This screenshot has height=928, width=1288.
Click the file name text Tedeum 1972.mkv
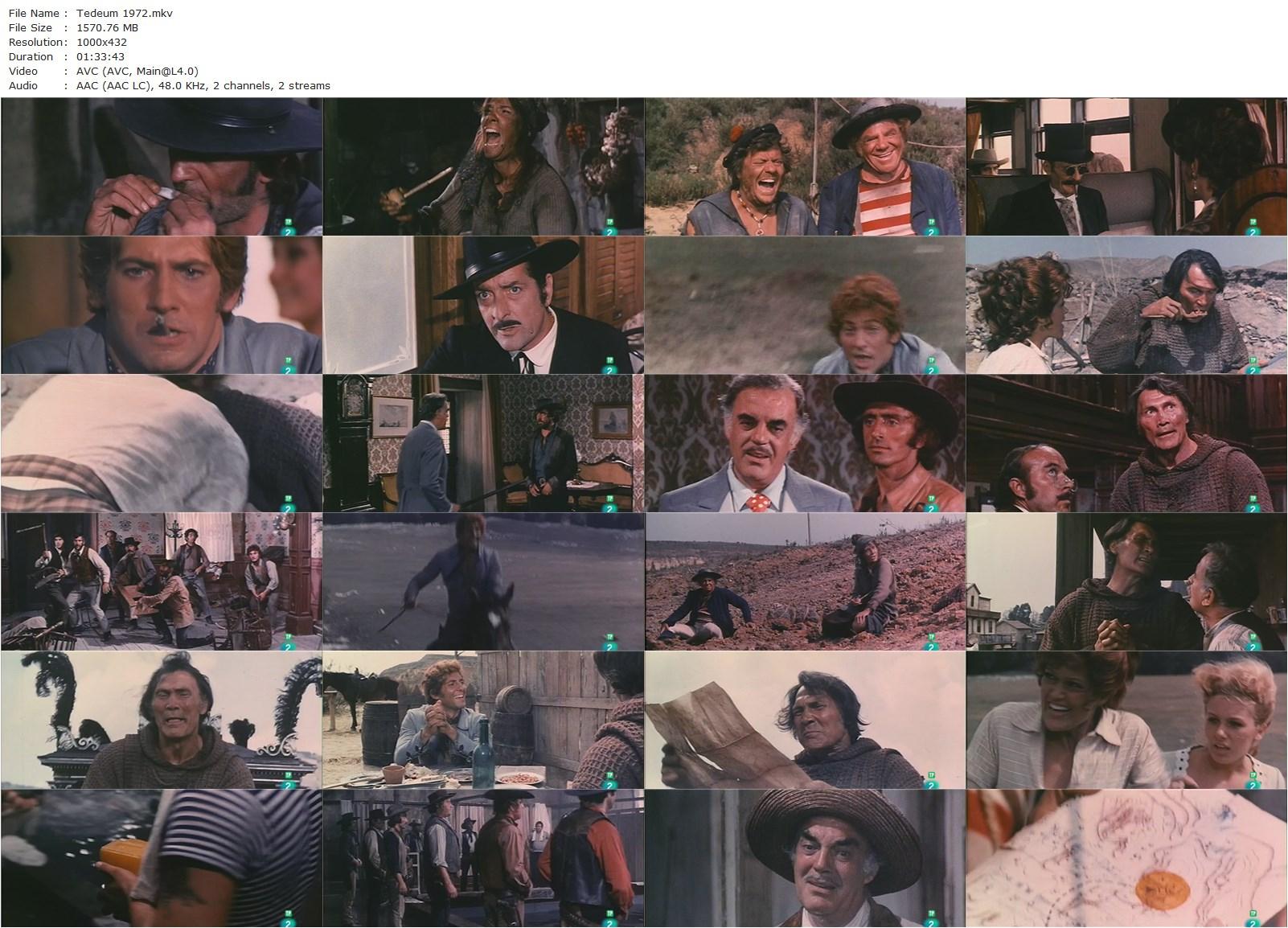[125, 14]
